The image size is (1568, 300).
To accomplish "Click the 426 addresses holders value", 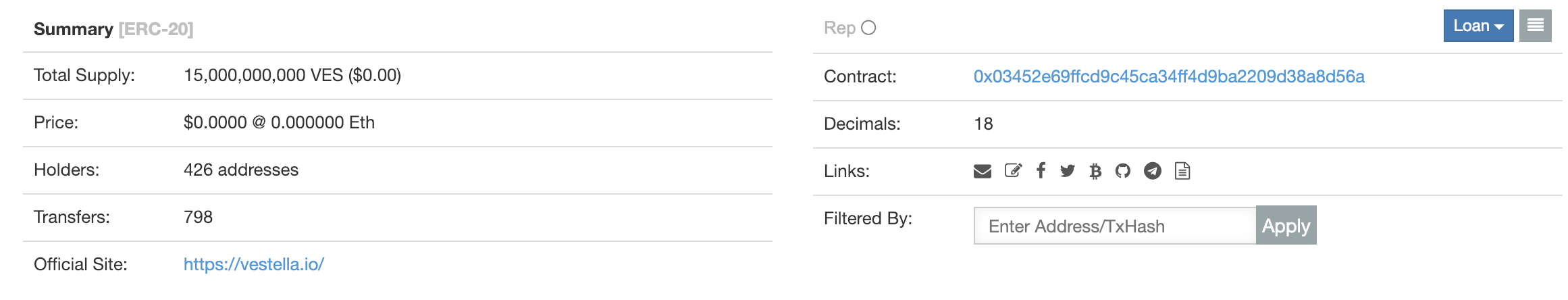I will [x=241, y=170].
